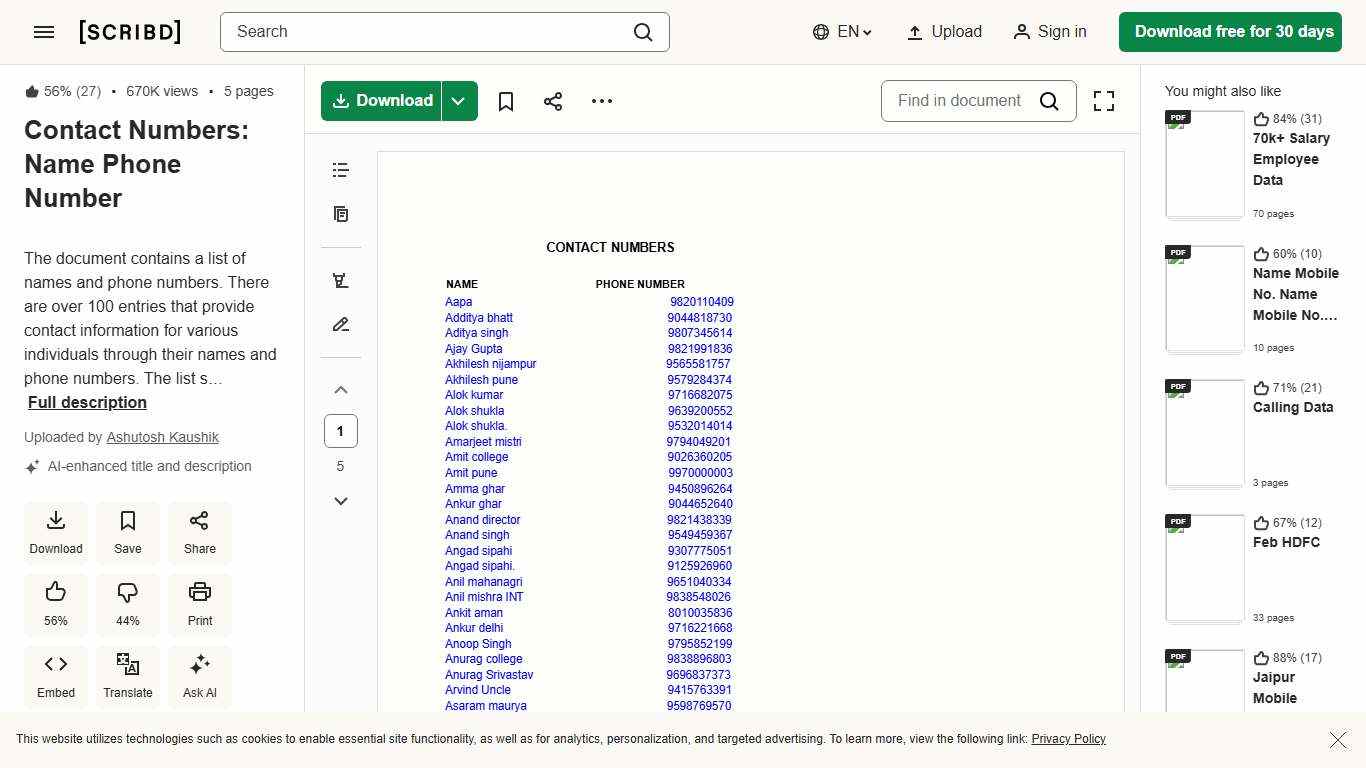This screenshot has height=768, width=1366.
Task: Click the Print icon
Action: [x=199, y=604]
